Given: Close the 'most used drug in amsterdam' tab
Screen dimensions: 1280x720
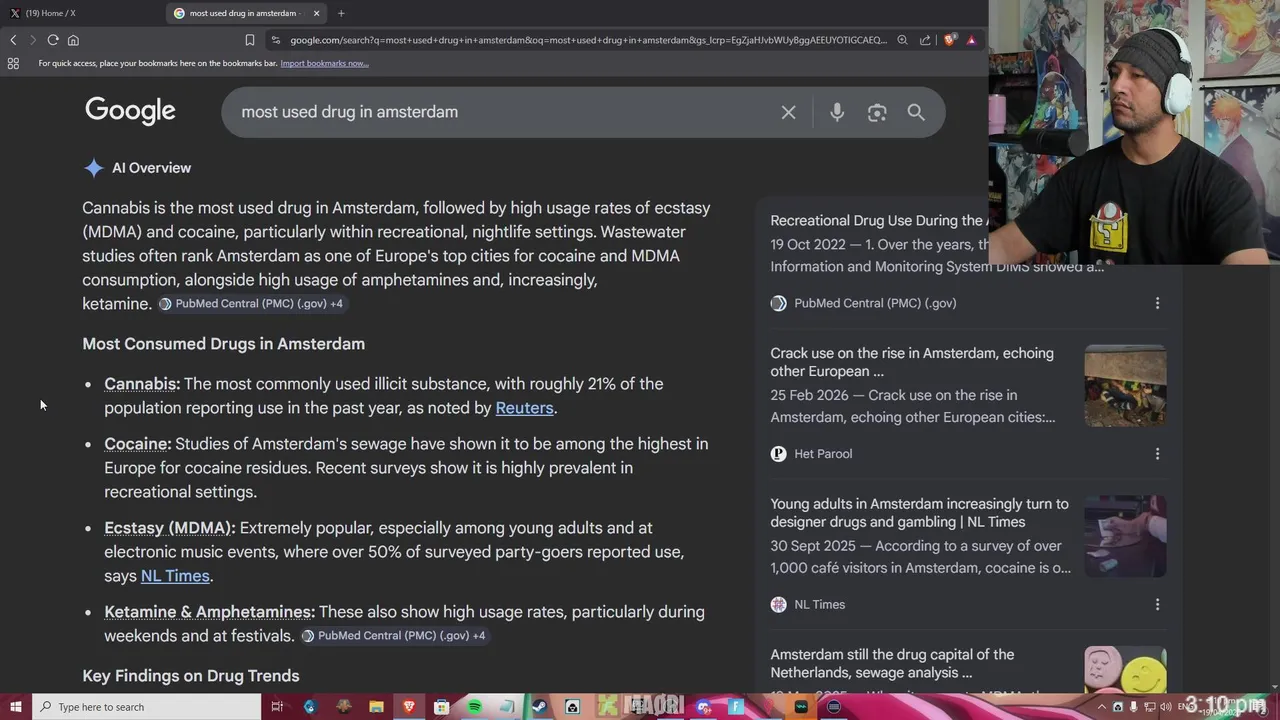Looking at the screenshot, I should (317, 13).
